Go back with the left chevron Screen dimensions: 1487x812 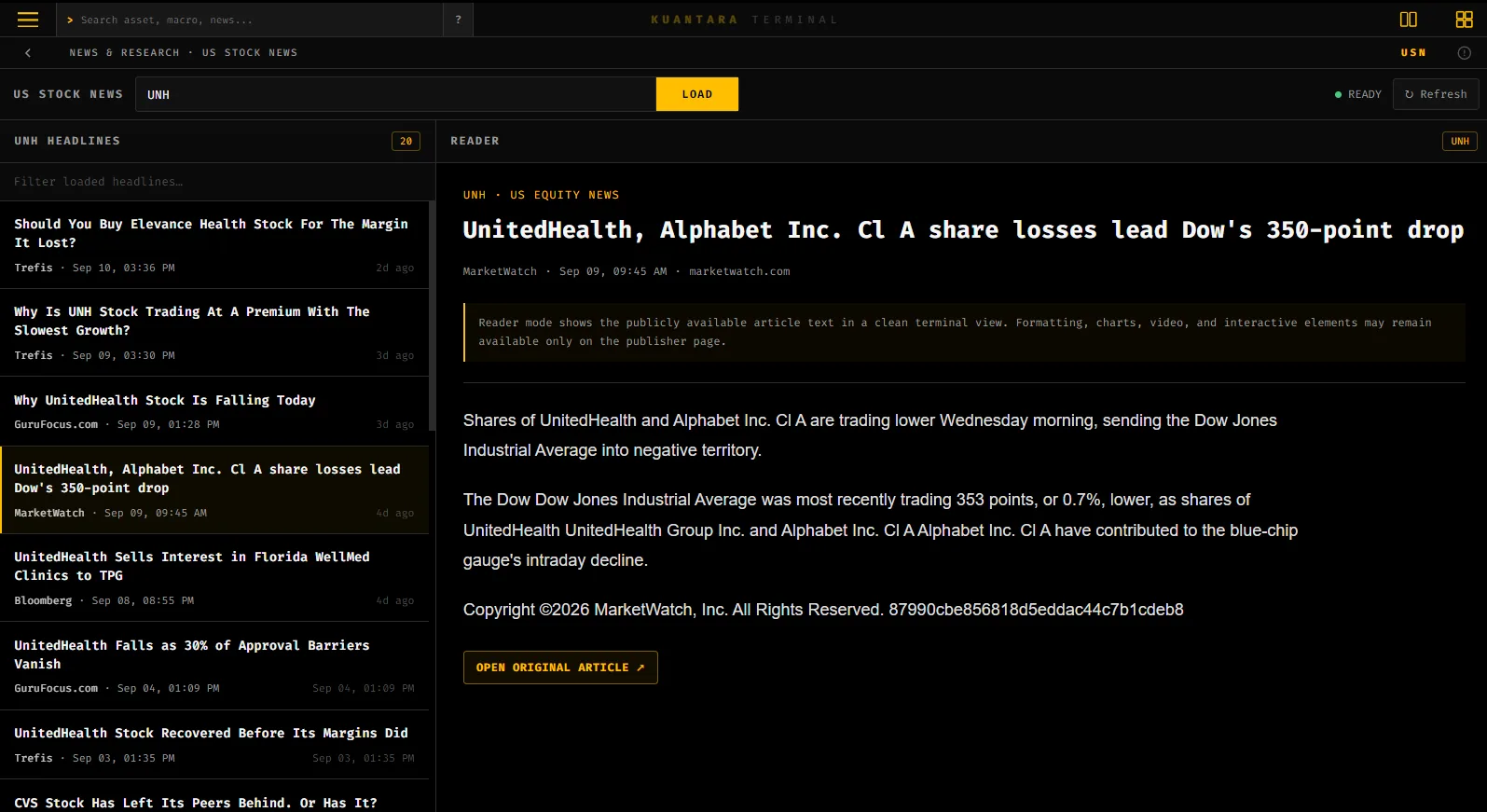pos(28,53)
